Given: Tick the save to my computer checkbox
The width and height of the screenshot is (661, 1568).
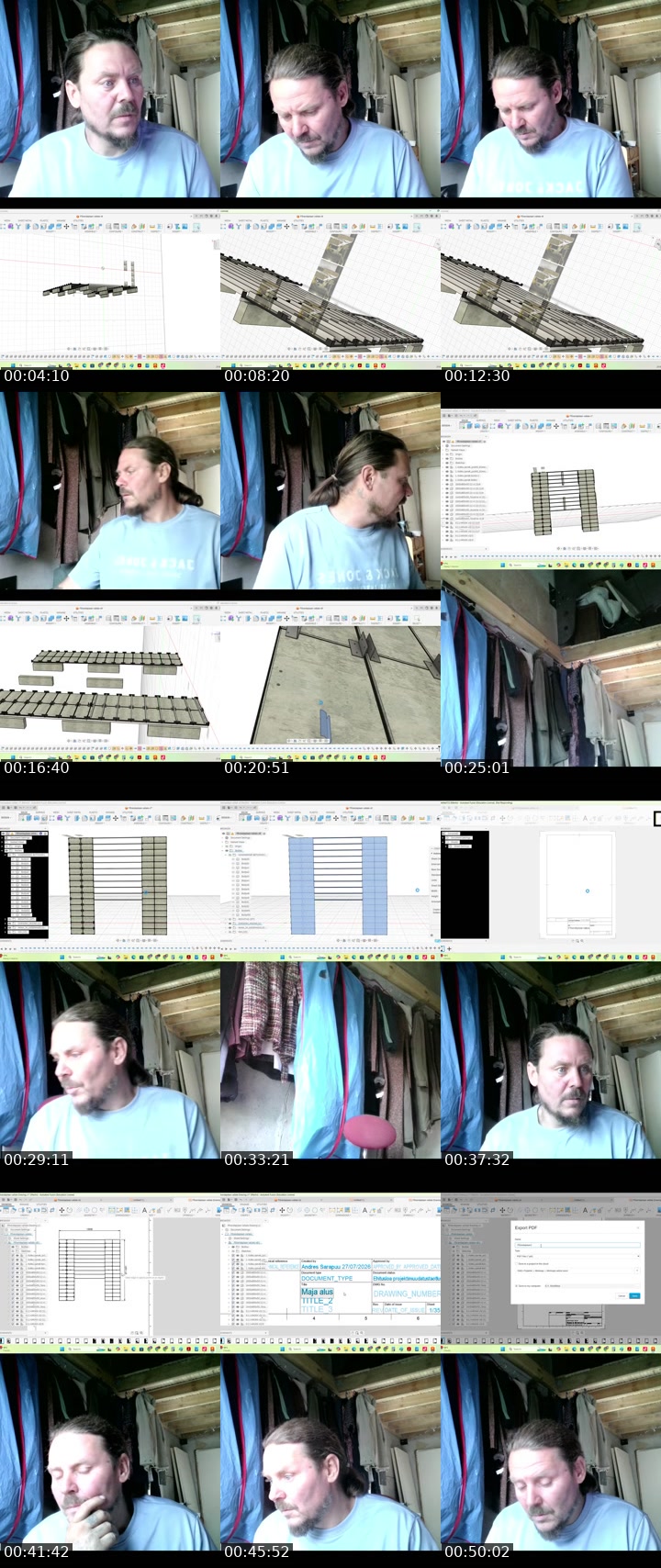Looking at the screenshot, I should pos(517,1285).
